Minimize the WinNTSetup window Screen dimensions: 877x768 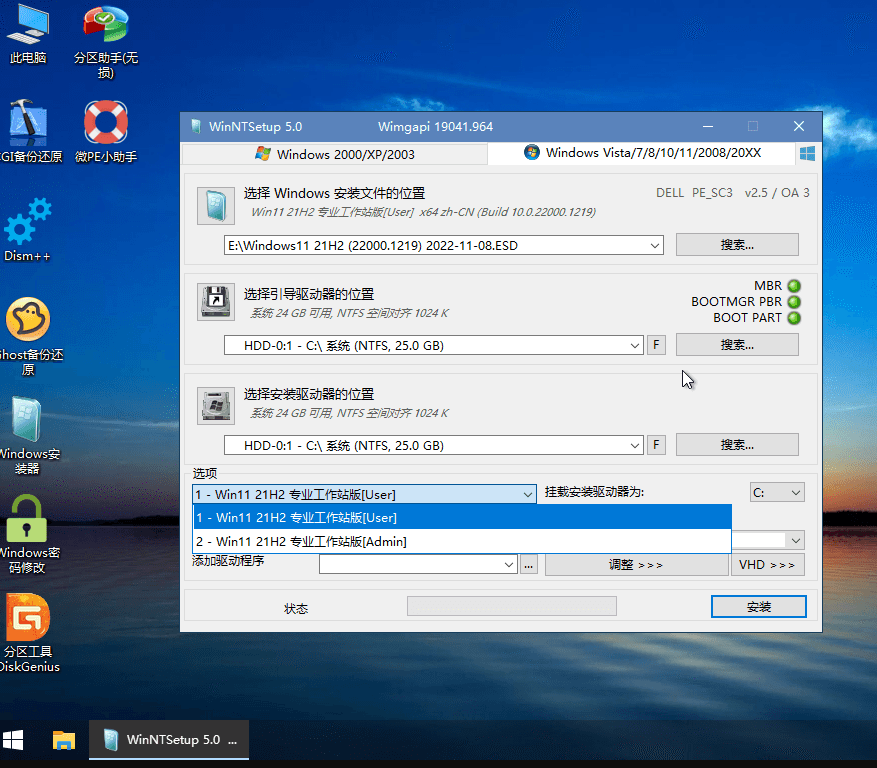click(708, 126)
